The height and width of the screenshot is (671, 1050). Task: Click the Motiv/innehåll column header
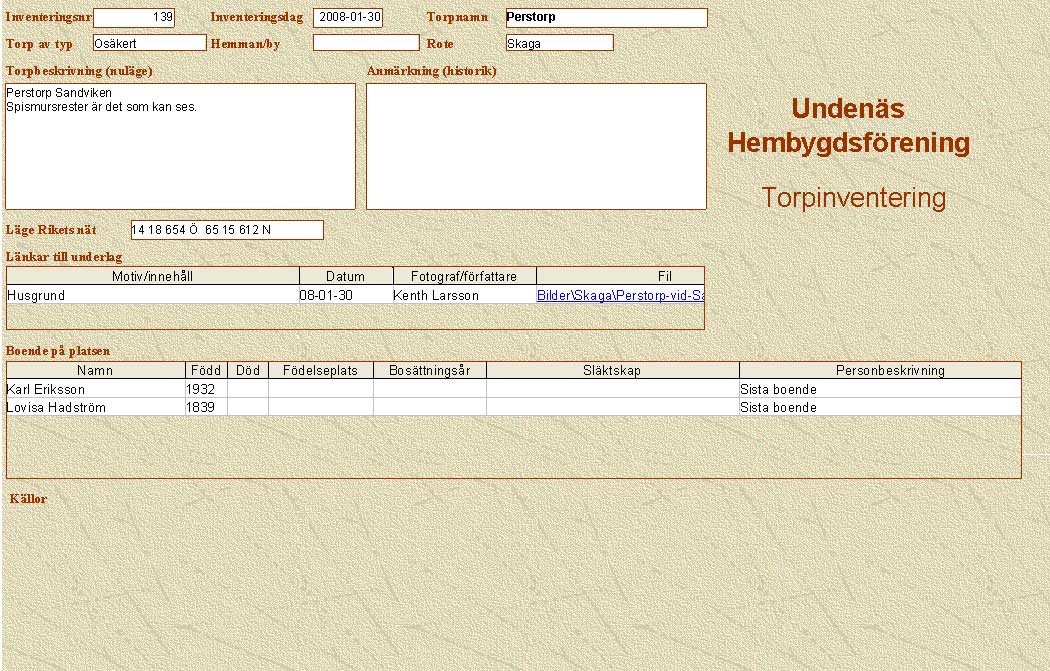click(152, 276)
